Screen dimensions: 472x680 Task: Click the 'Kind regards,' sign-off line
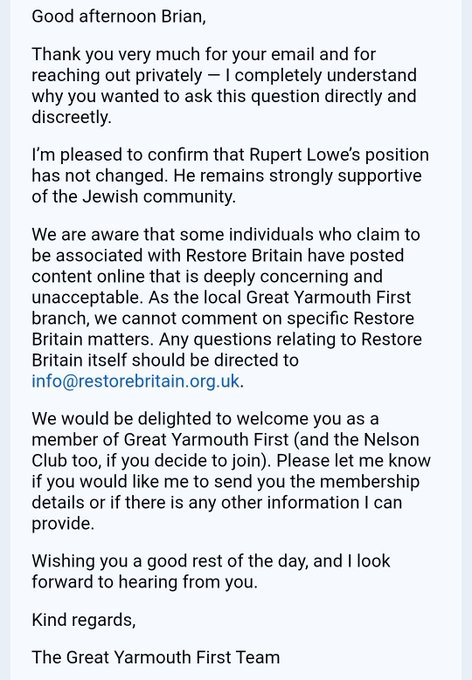(x=84, y=620)
